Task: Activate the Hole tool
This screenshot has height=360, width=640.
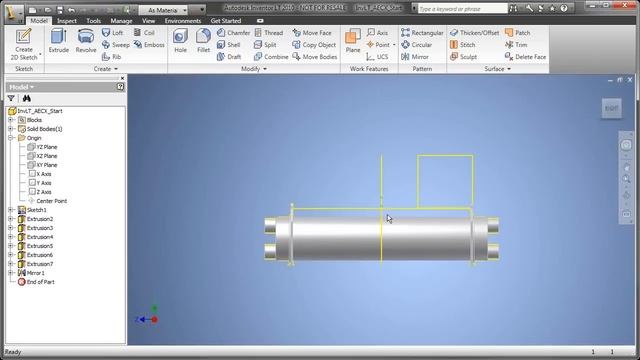Action: [180, 41]
